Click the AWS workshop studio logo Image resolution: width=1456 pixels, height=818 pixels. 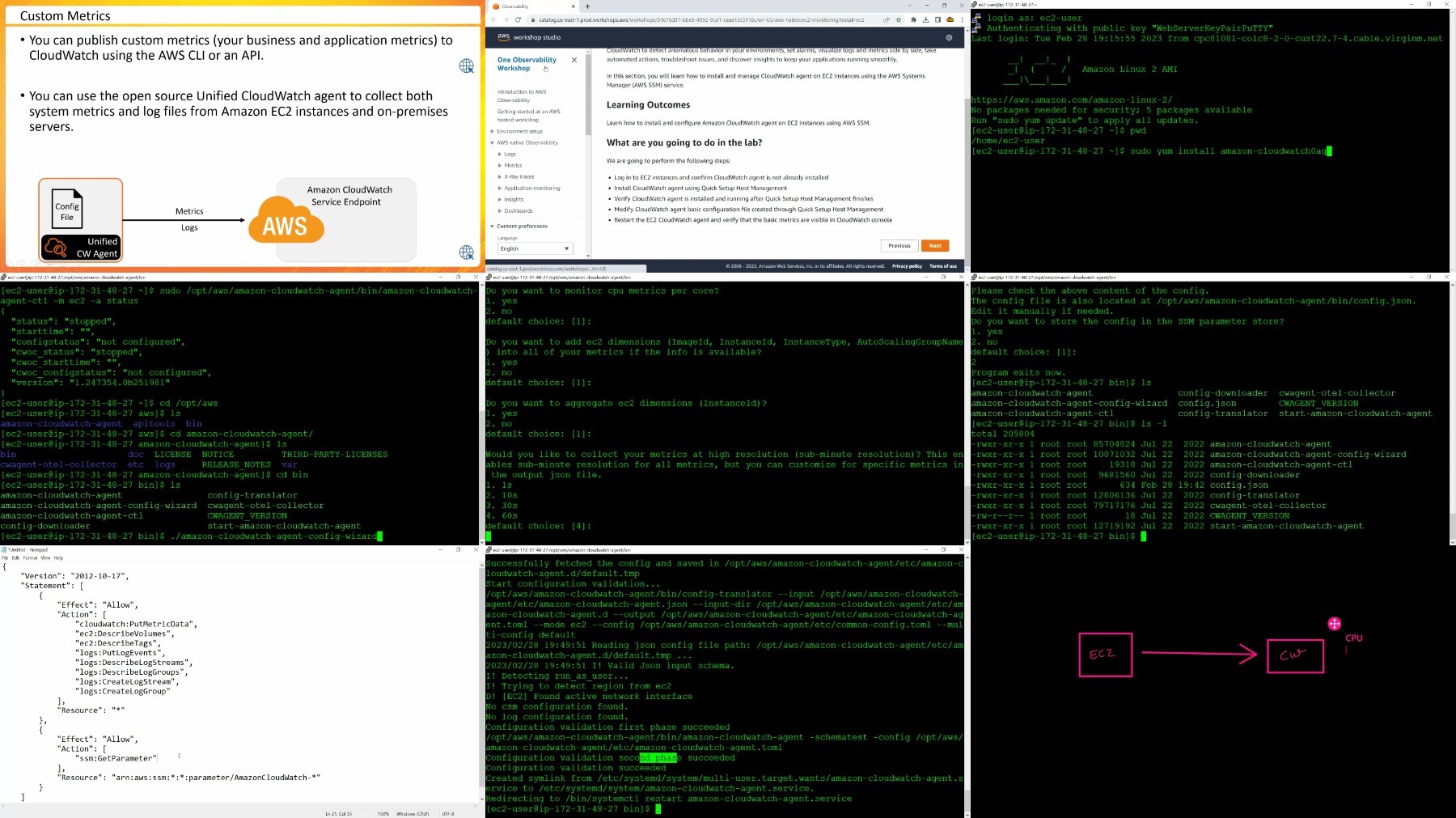[529, 37]
